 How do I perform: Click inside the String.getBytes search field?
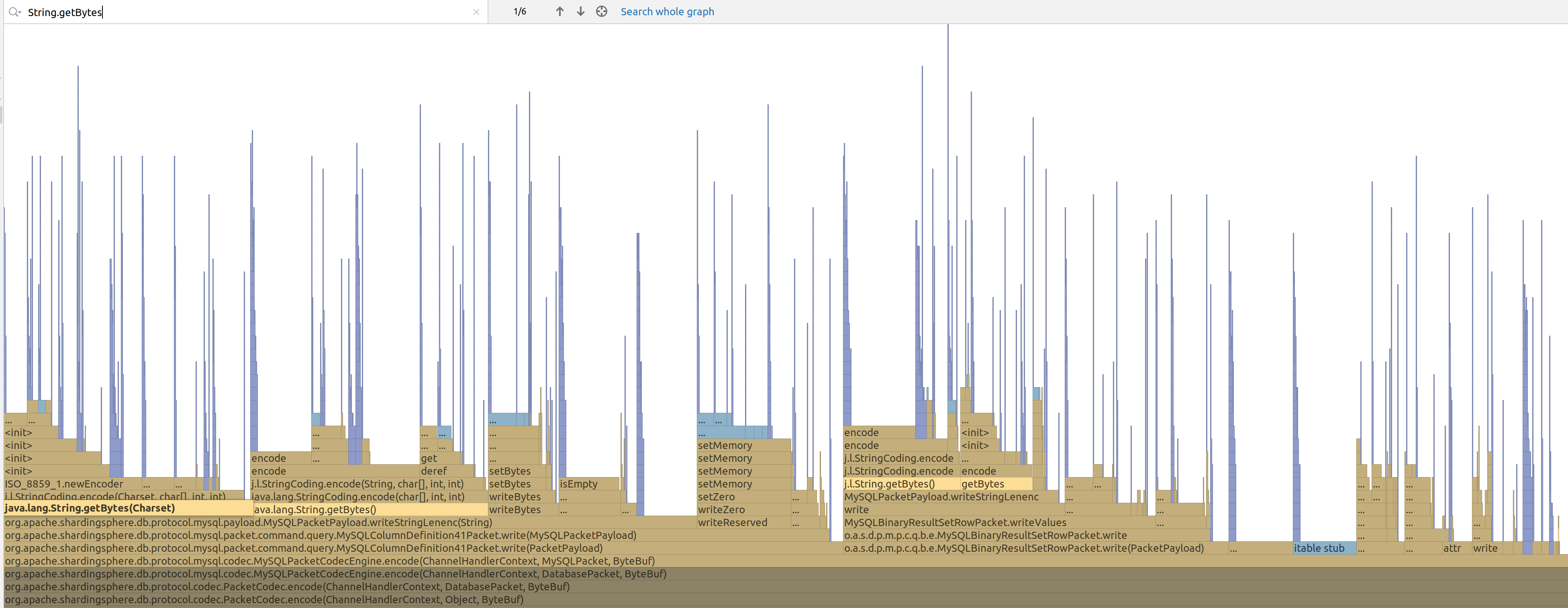point(243,12)
